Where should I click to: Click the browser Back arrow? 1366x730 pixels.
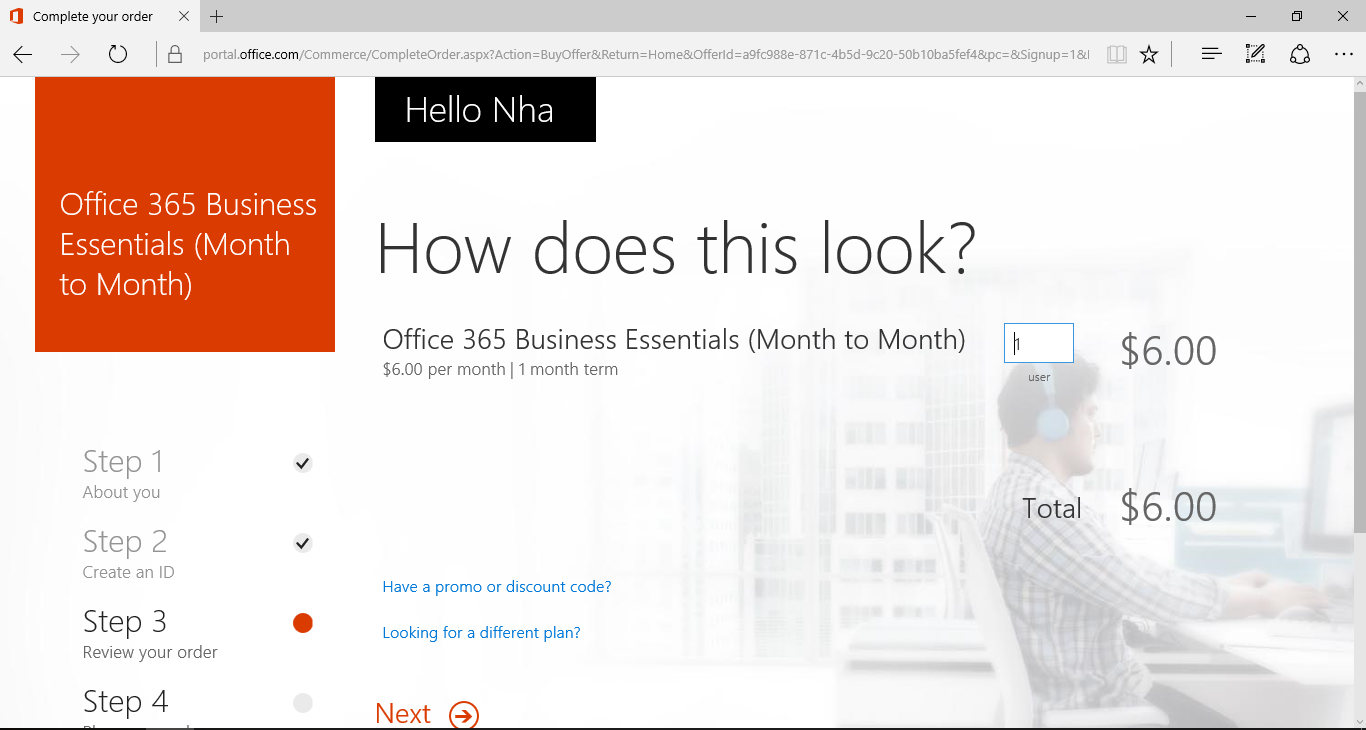pos(23,55)
